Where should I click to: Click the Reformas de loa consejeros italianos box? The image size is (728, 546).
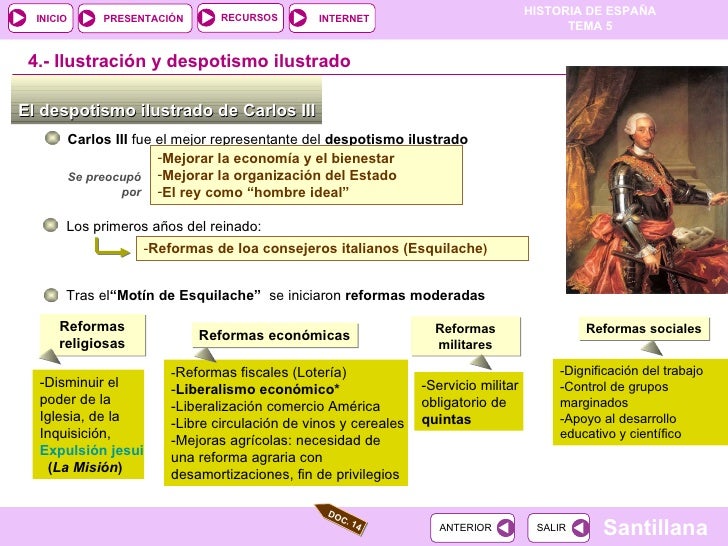pyautogui.click(x=332, y=248)
